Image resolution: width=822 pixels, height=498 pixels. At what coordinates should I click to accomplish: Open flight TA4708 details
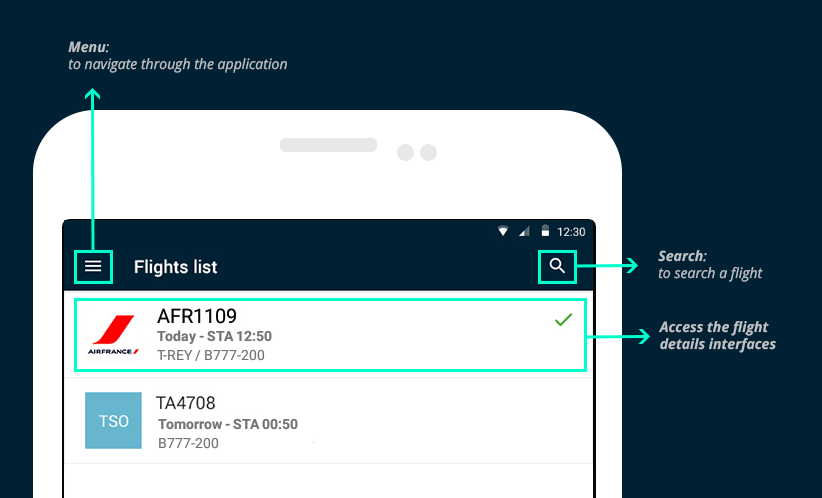click(329, 421)
